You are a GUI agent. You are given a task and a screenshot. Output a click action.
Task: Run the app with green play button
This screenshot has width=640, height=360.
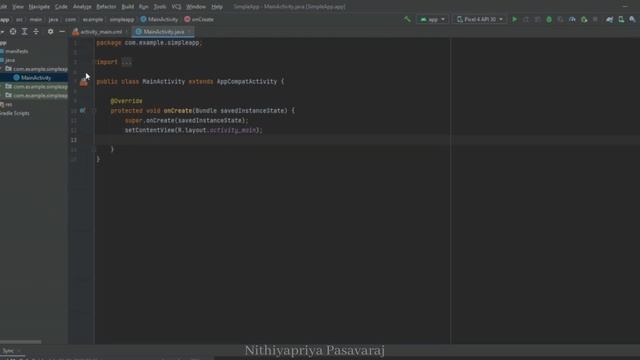pyautogui.click(x=514, y=19)
